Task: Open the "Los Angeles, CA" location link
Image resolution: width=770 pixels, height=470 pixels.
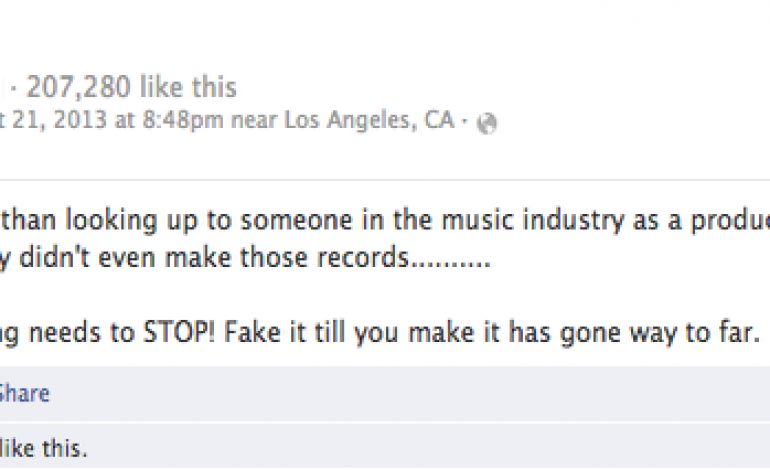Action: 369,121
